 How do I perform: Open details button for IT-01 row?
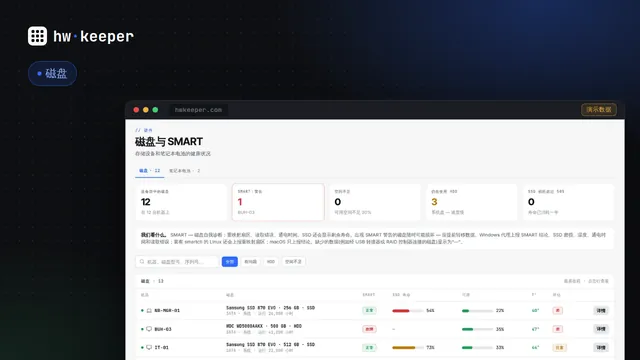tap(601, 347)
